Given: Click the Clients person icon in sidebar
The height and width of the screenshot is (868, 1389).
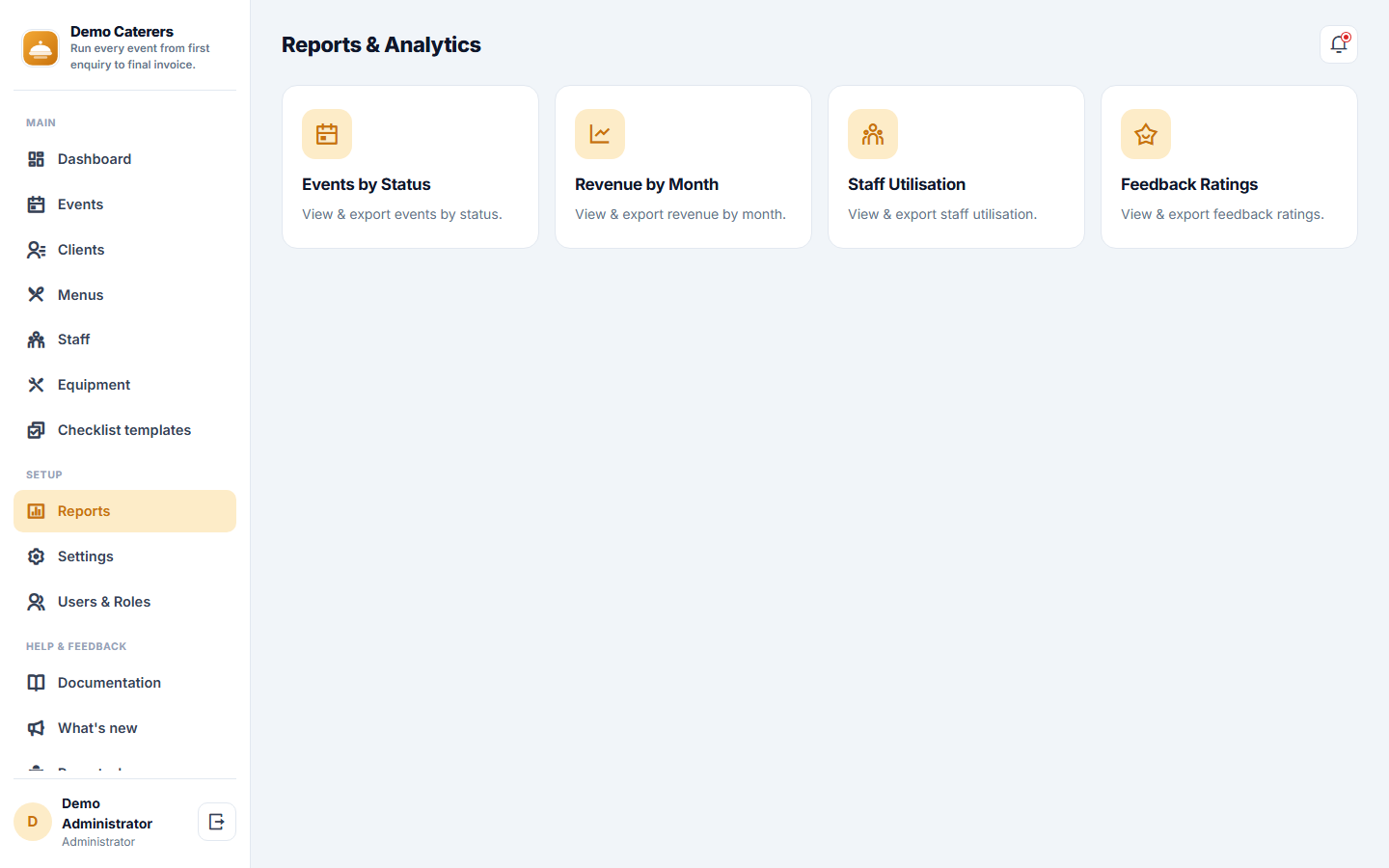Looking at the screenshot, I should [36, 250].
